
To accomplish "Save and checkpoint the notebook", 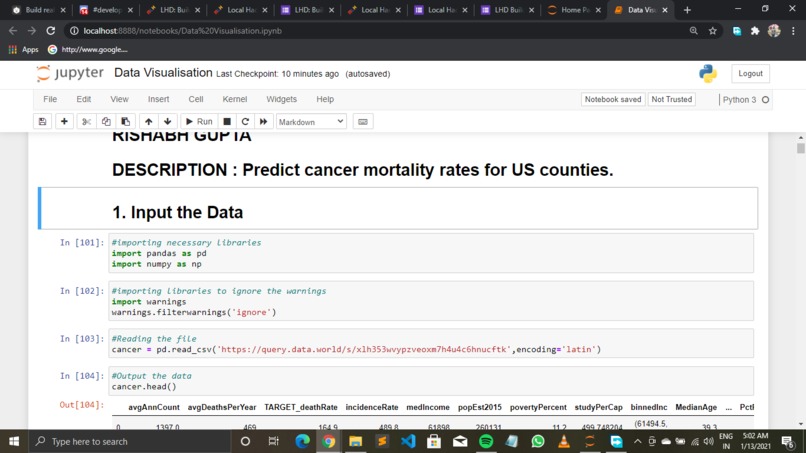I will [x=42, y=122].
